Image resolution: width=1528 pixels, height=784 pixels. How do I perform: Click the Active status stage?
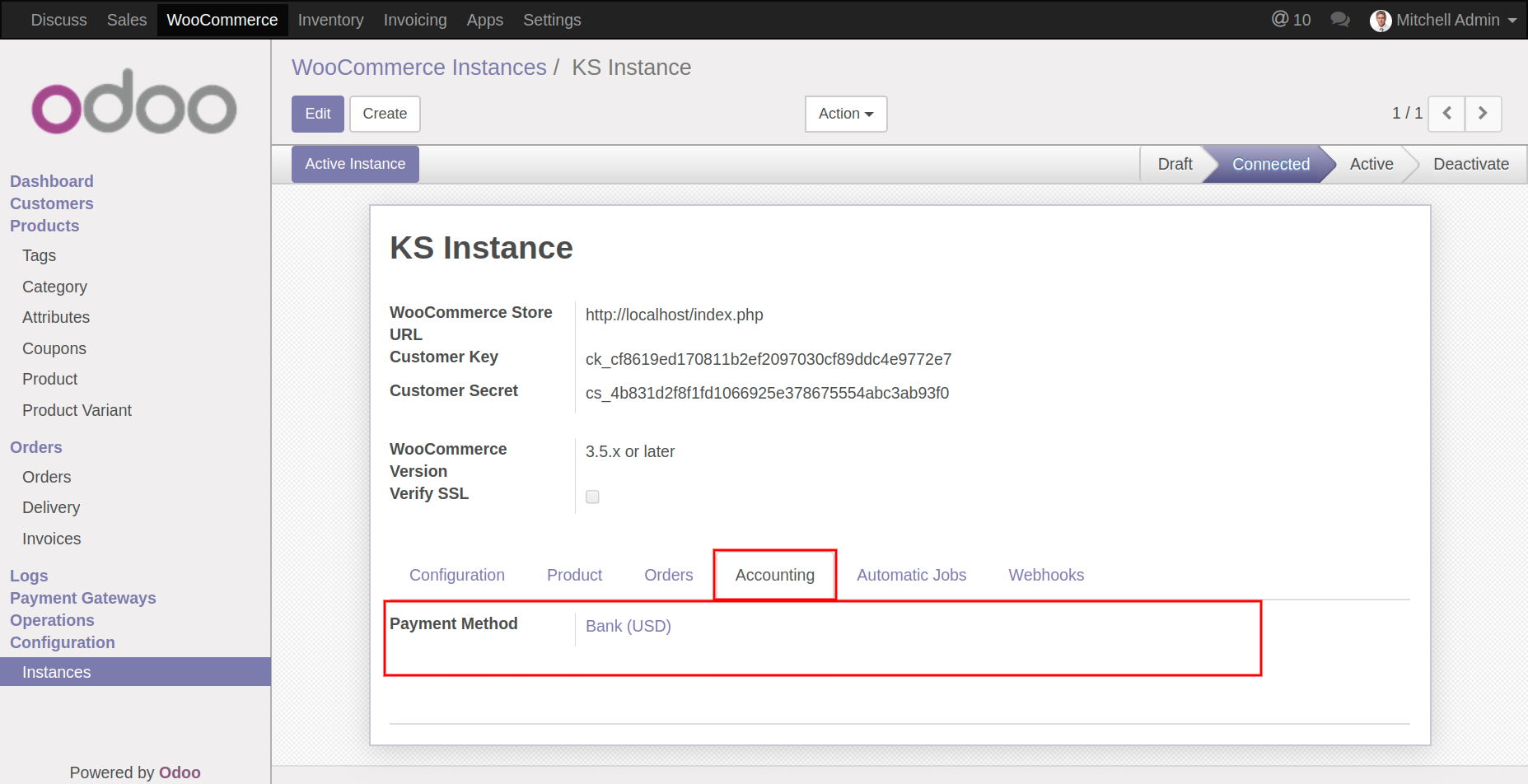click(1371, 164)
